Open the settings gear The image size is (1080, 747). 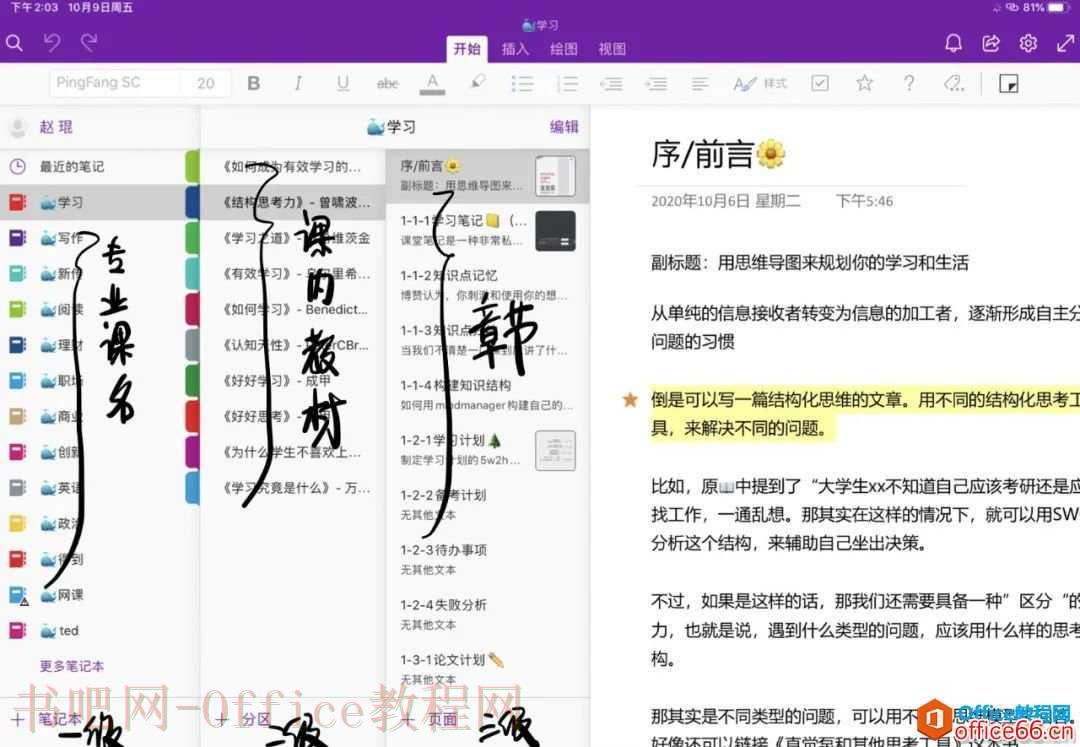tap(1028, 43)
